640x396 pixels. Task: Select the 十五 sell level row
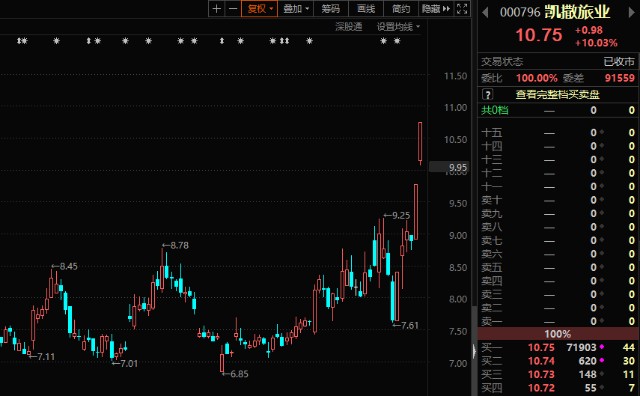point(558,133)
